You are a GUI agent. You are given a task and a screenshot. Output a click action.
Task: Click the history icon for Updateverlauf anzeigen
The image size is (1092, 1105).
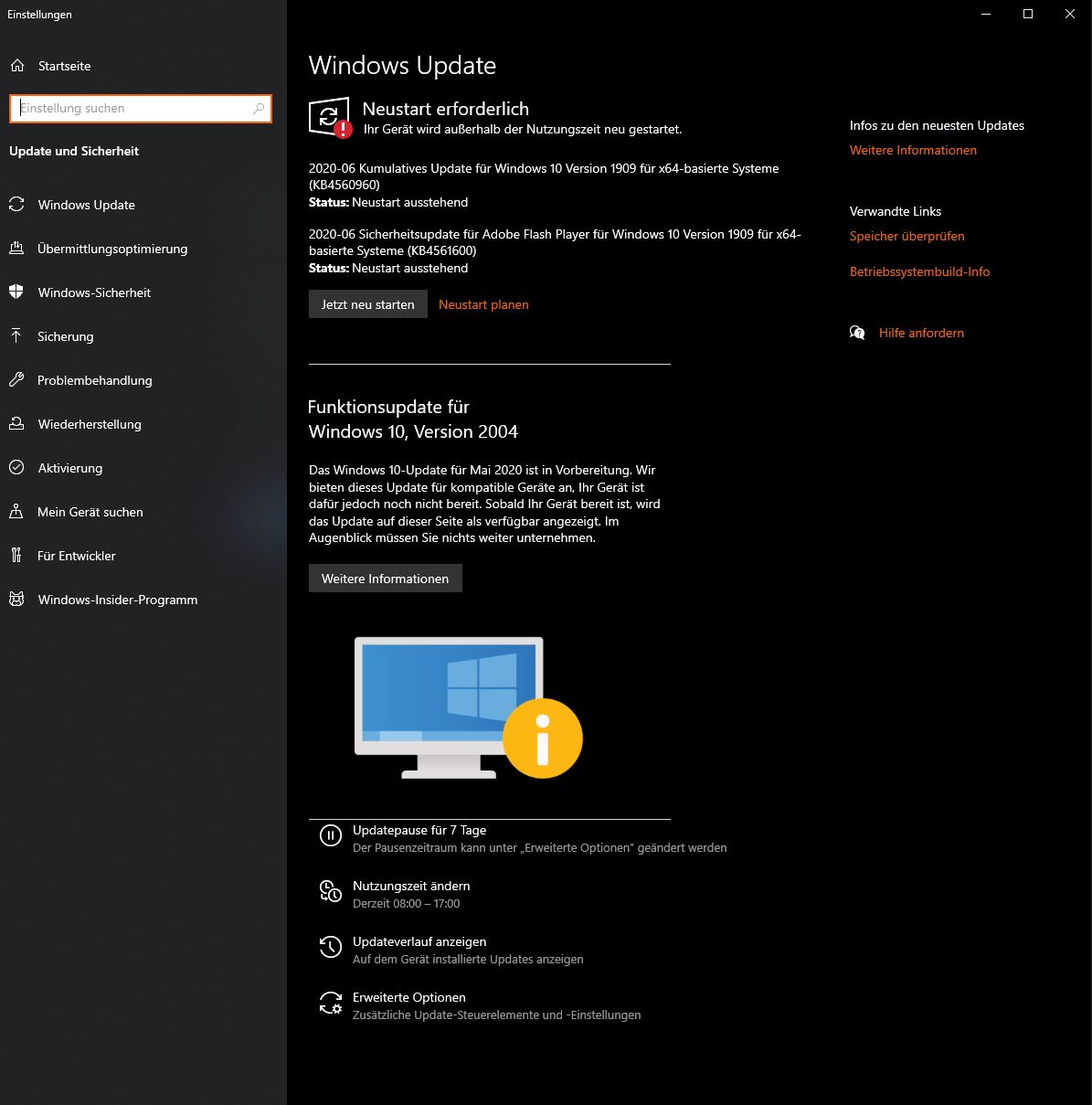pos(330,947)
